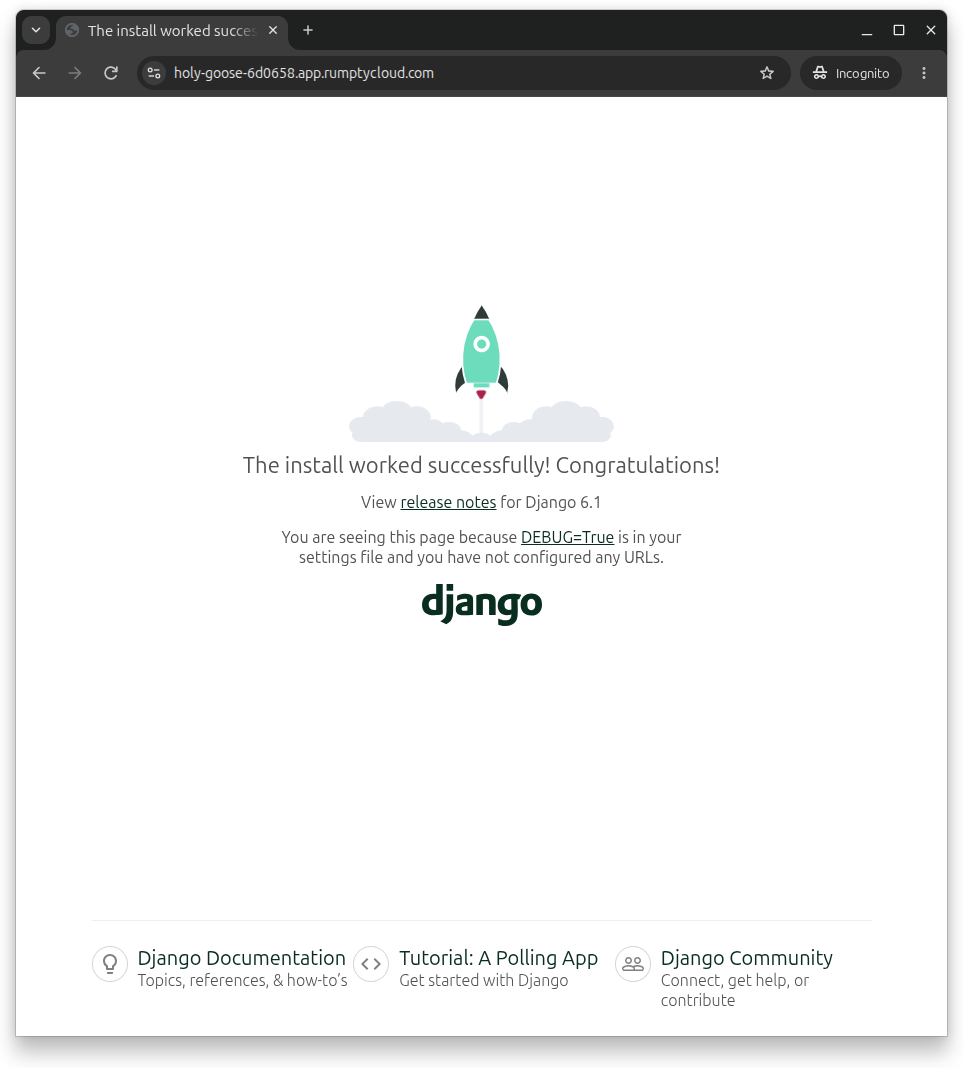
Task: Open the DEBUG=True link
Action: tap(567, 537)
